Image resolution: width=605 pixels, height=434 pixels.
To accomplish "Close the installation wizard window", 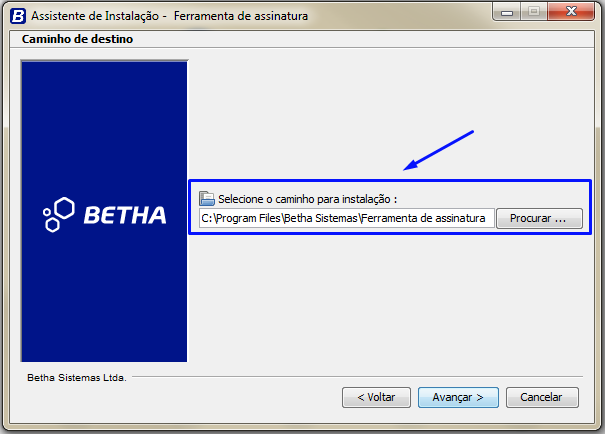I will click(571, 12).
